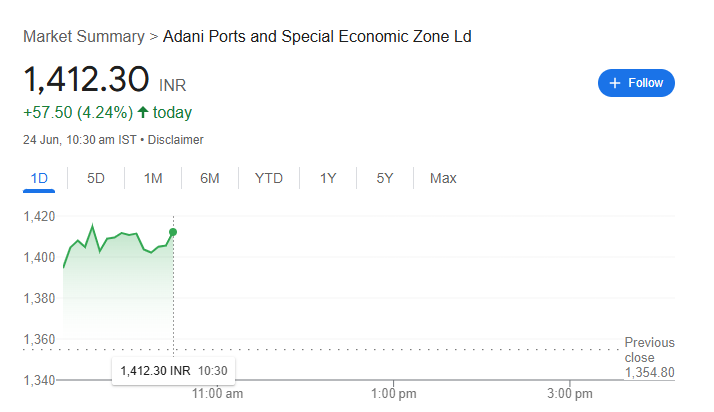Image resolution: width=714 pixels, height=412 pixels.
Task: Click the peak spike on the green price line
Action: pos(93,226)
